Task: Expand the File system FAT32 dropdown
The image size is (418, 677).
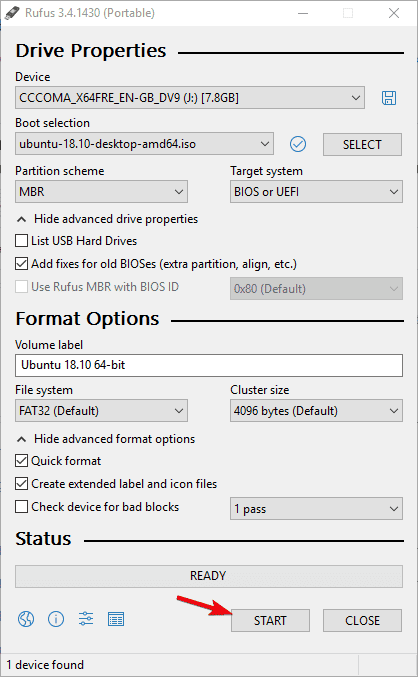Action: tap(101, 411)
